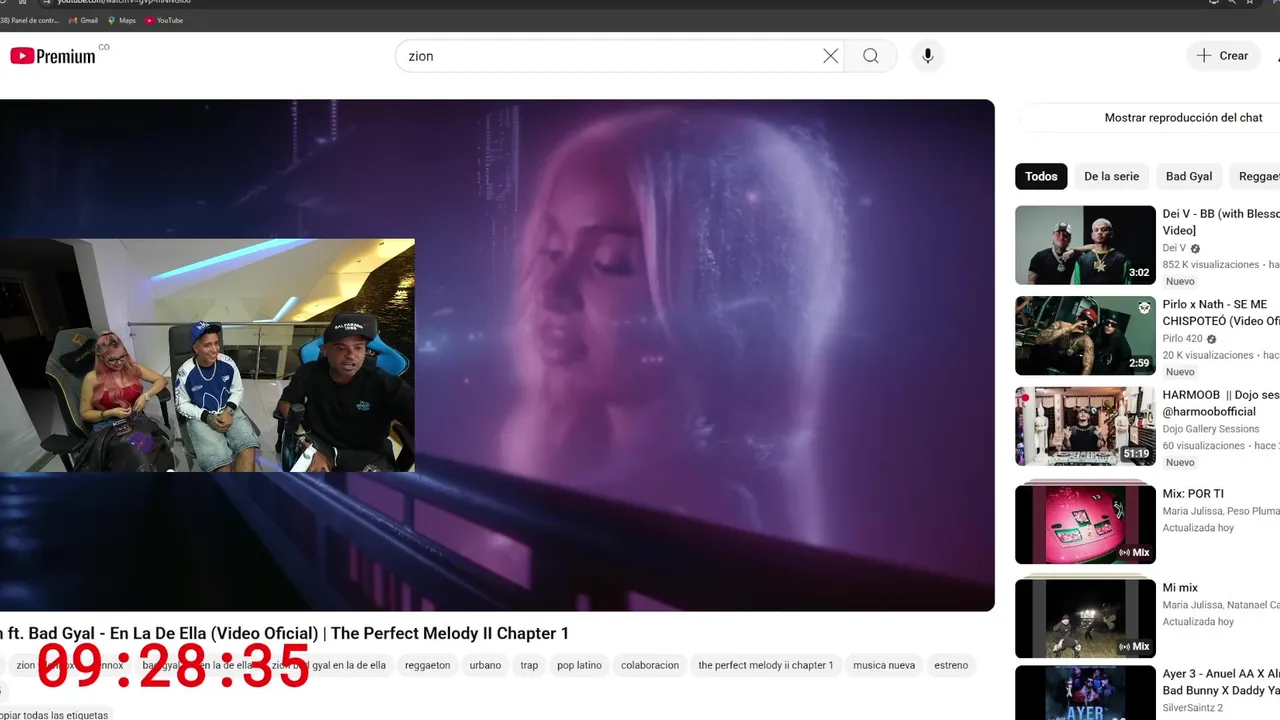Click the main video player area

tap(497, 355)
